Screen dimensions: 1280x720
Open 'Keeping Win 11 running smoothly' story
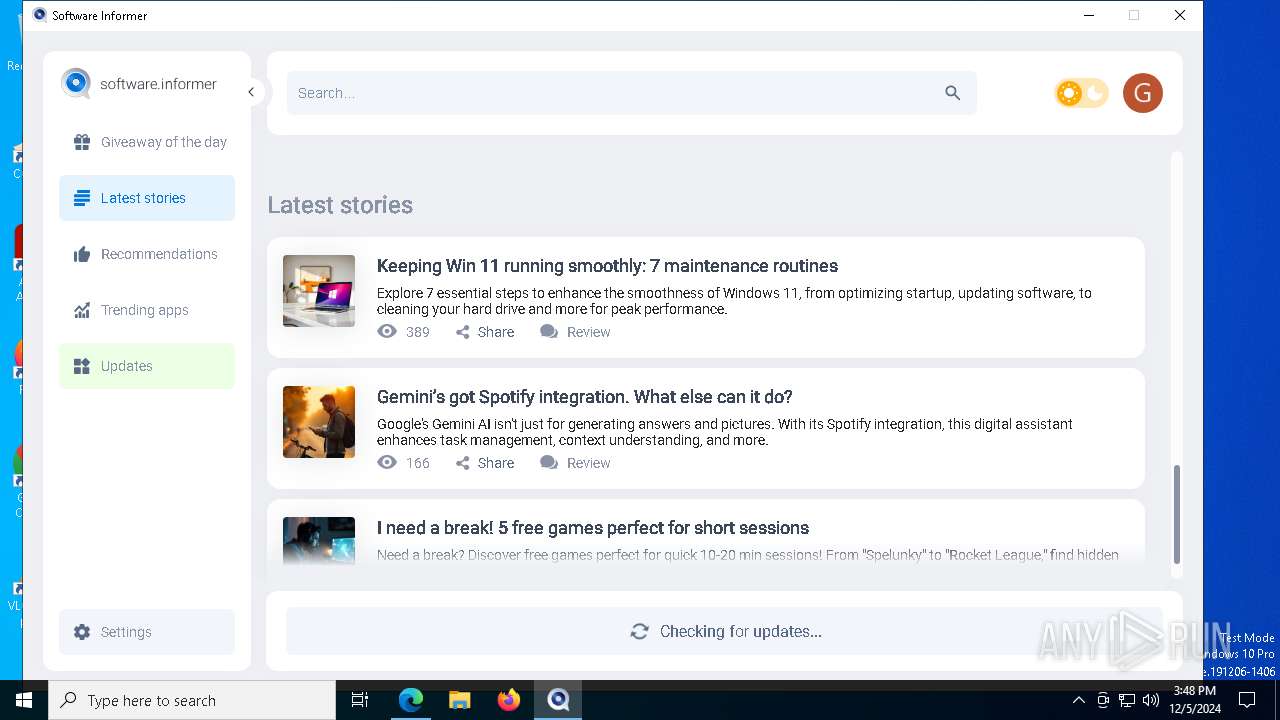[x=607, y=266]
